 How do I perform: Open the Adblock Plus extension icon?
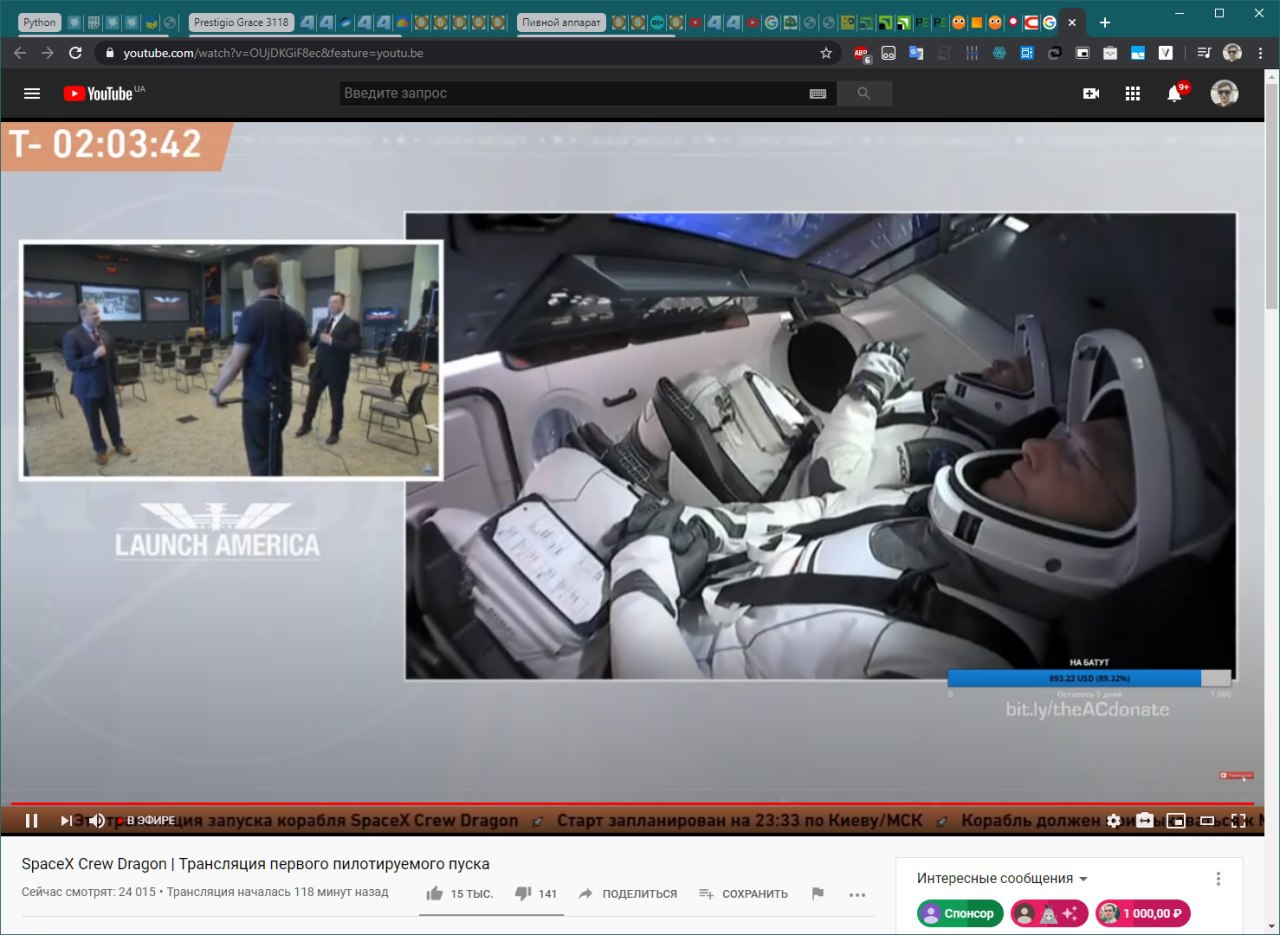[x=861, y=53]
